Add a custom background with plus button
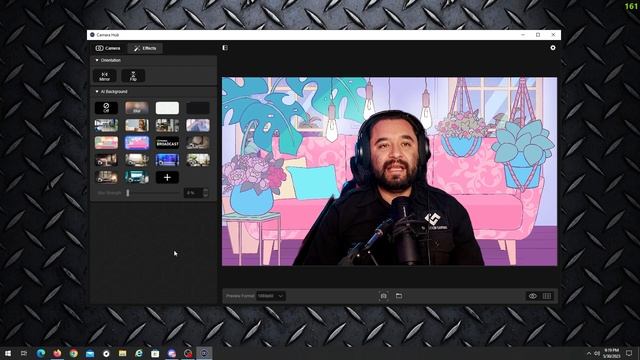Screen dimensions: 640x360 click(x=167, y=178)
